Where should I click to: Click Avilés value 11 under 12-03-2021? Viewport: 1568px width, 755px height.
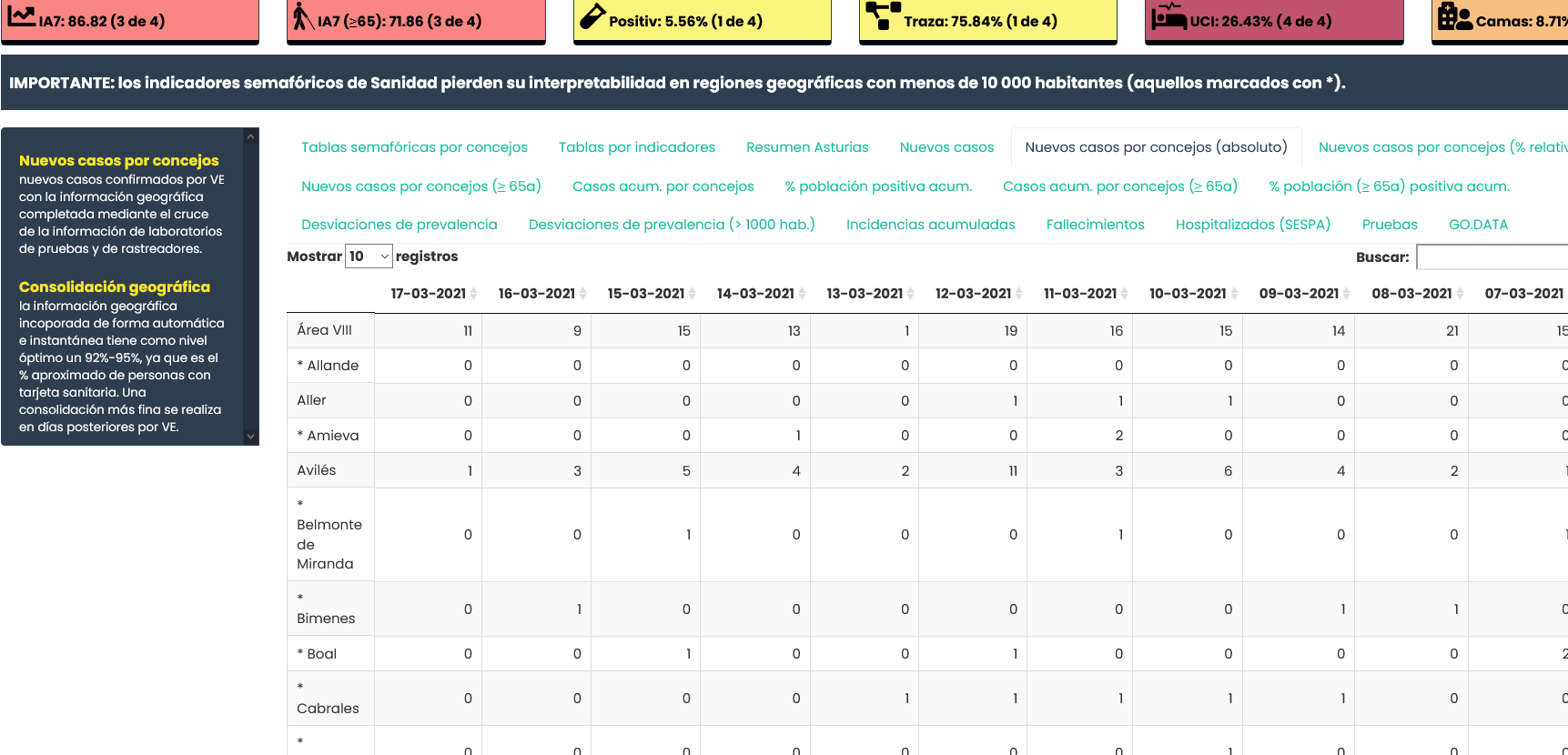1013,471
